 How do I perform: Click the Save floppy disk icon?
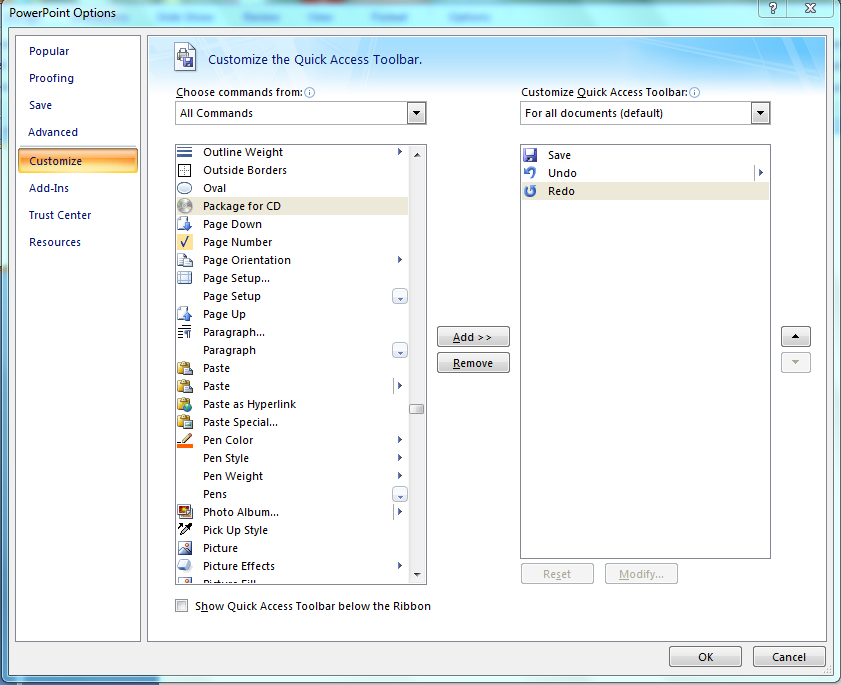tap(531, 155)
